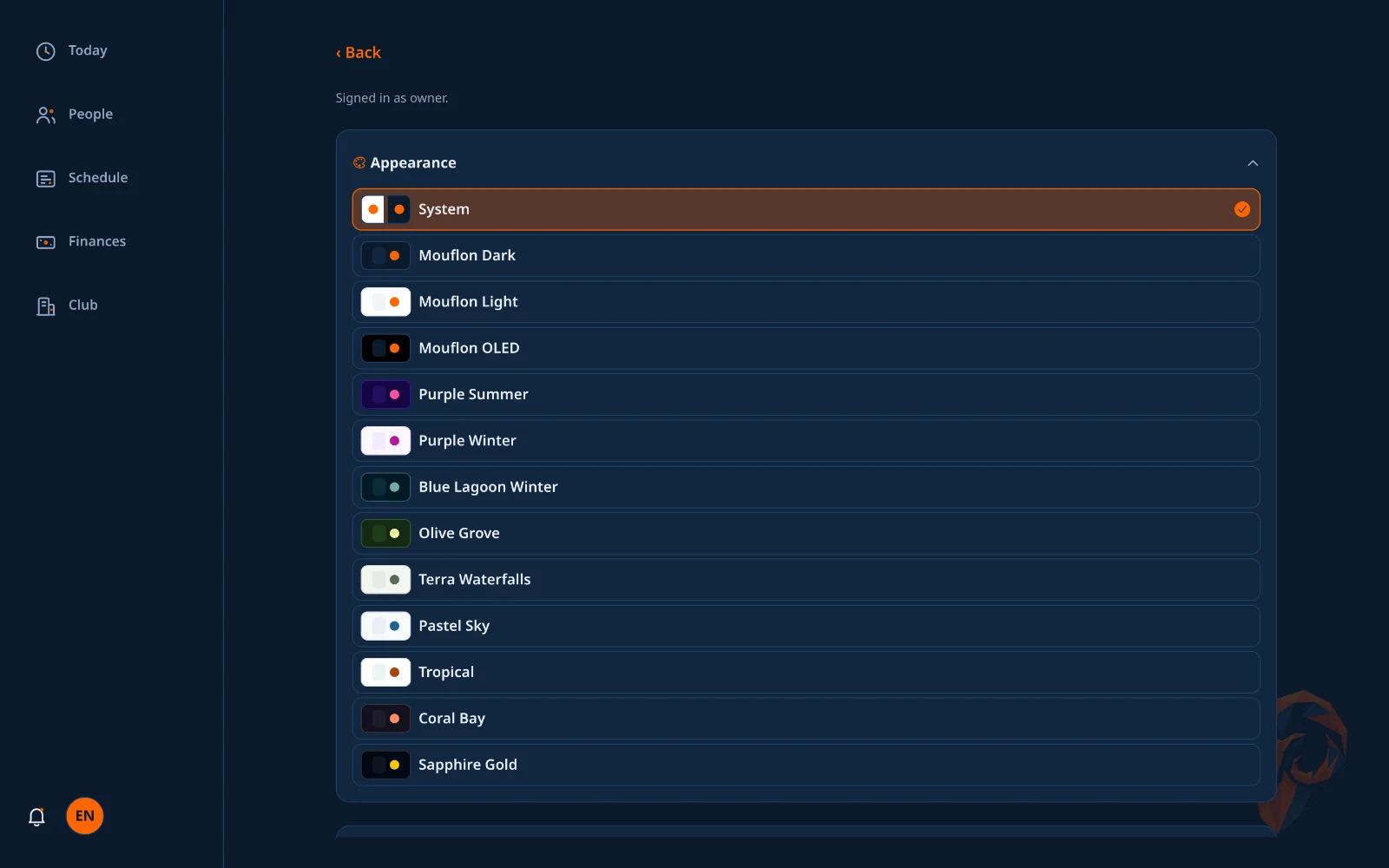Screen dimensions: 1389x868
Task: Click the Sapphire Gold color swatch
Action: pyautogui.click(x=385, y=765)
